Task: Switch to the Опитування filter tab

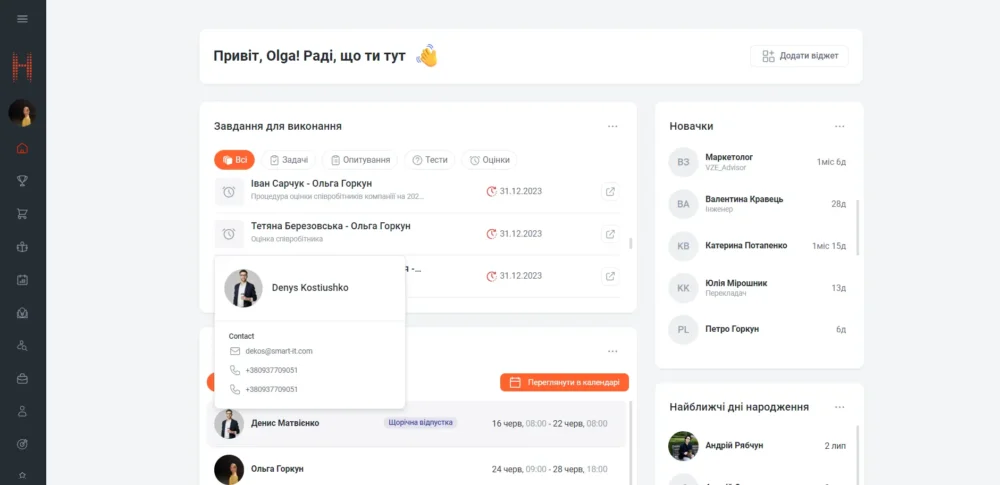Action: click(x=360, y=160)
